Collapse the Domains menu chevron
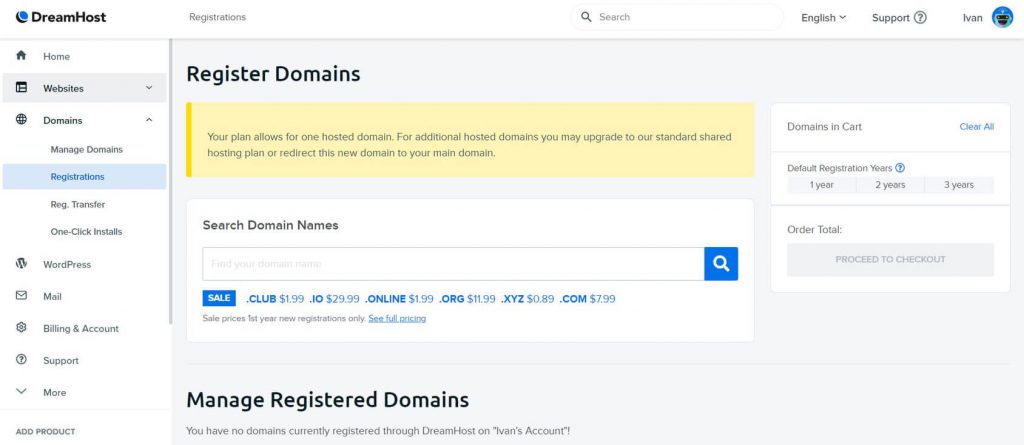Image resolution: width=1024 pixels, height=445 pixels. [x=149, y=120]
